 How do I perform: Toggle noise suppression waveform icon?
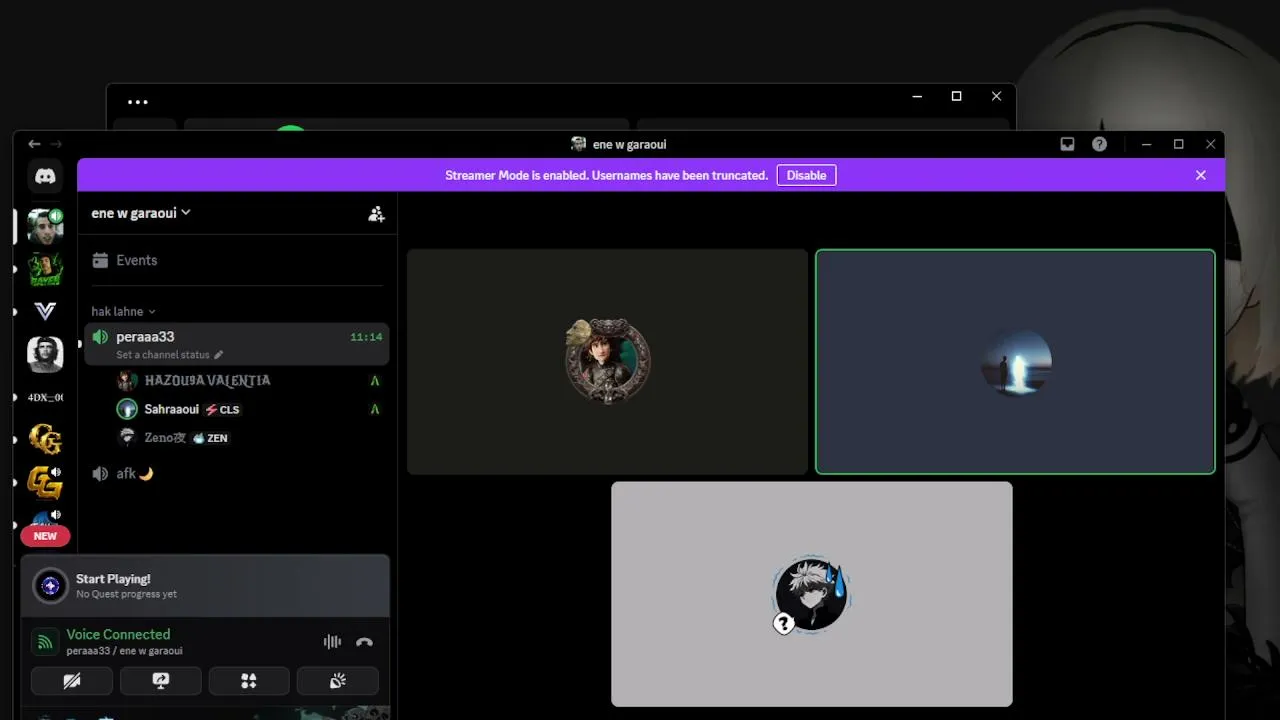pos(332,642)
